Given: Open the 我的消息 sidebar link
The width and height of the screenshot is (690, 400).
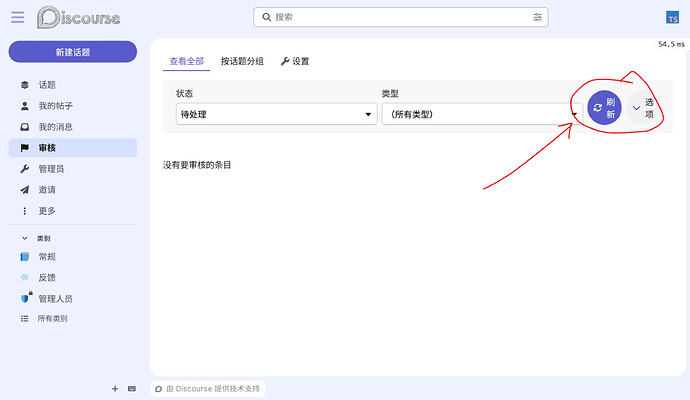Looking at the screenshot, I should (x=73, y=127).
